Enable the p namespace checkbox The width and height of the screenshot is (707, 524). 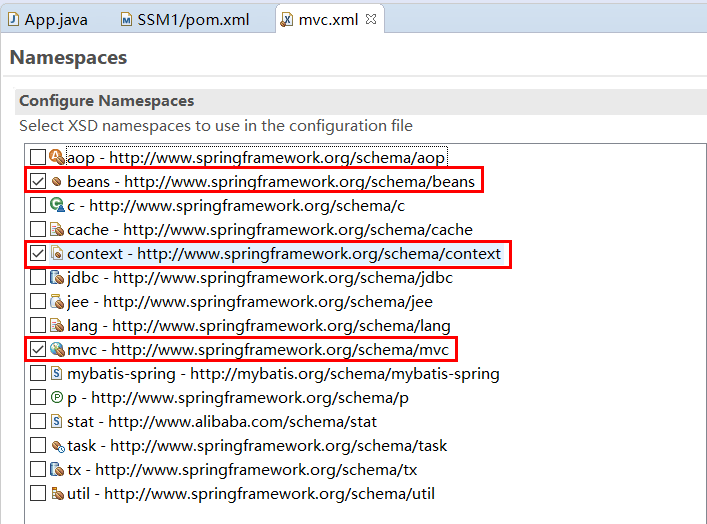(38, 397)
